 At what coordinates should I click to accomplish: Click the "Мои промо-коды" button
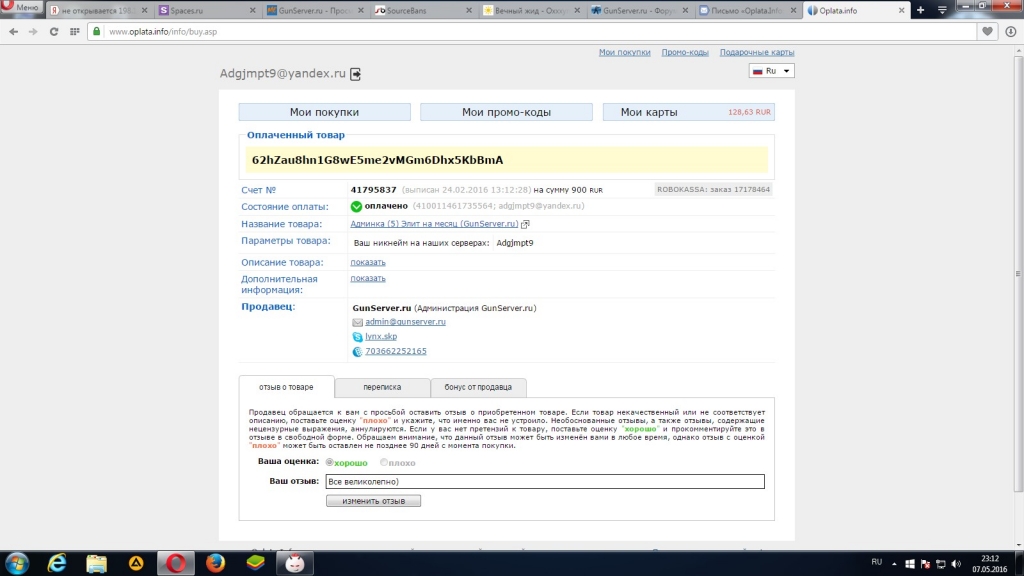click(x=506, y=112)
